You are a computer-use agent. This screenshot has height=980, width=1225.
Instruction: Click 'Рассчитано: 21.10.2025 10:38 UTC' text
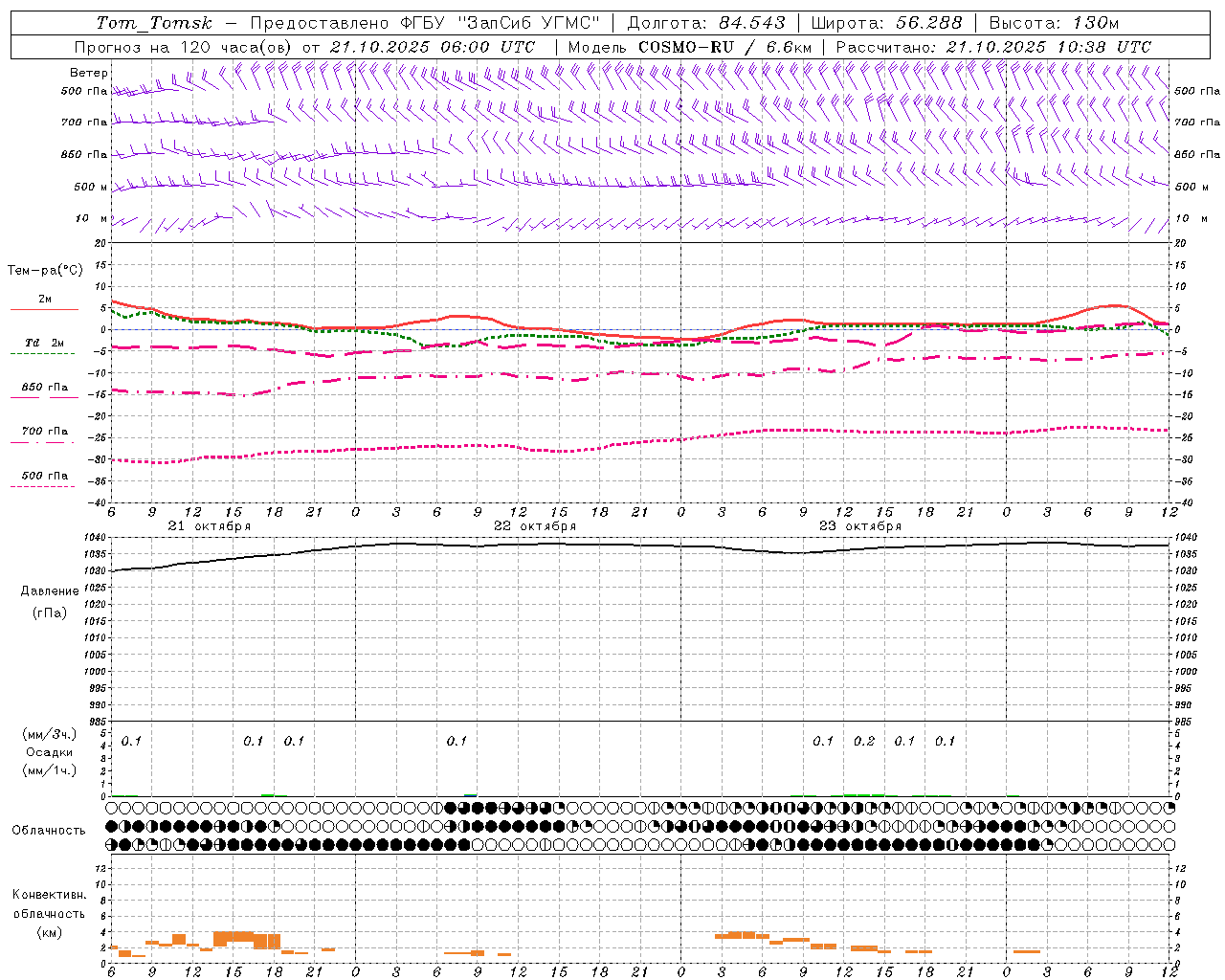[993, 47]
